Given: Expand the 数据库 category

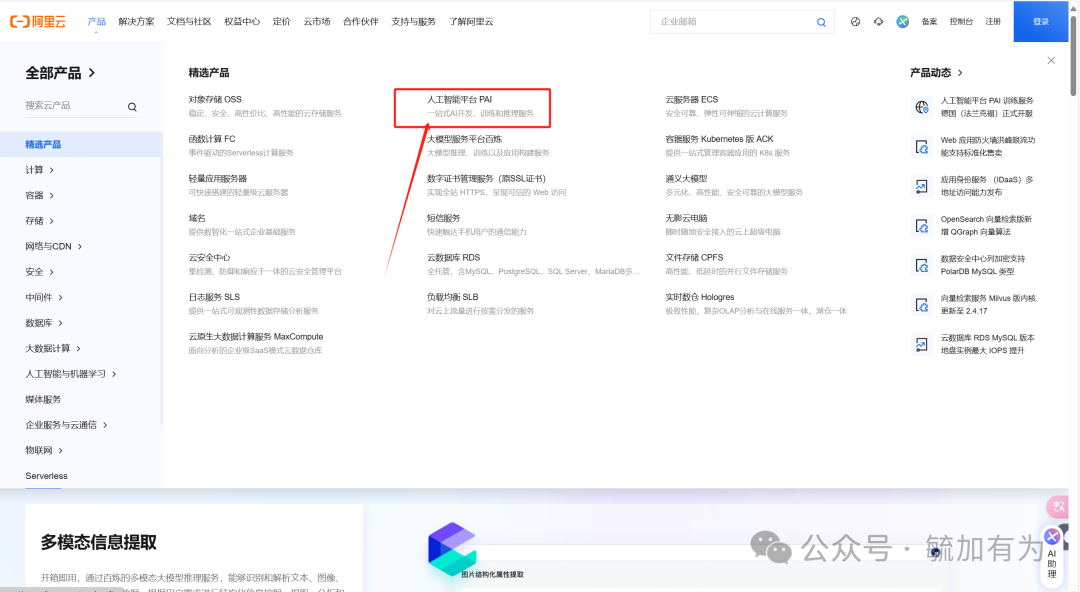Looking at the screenshot, I should [x=61, y=323].
